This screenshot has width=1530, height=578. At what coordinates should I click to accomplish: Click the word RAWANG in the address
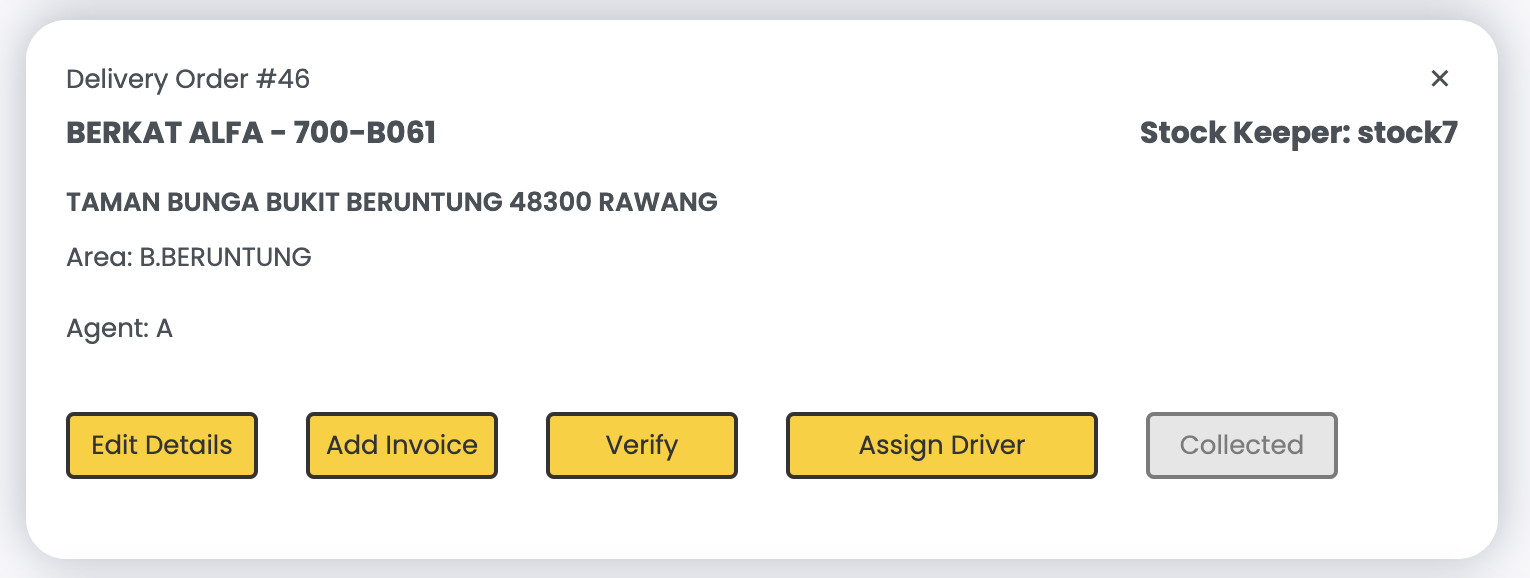[658, 203]
